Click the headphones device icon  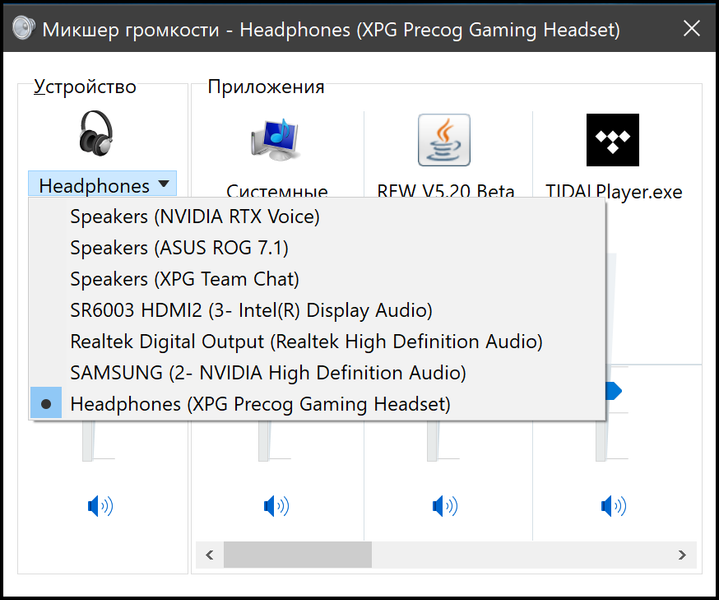pyautogui.click(x=96, y=133)
